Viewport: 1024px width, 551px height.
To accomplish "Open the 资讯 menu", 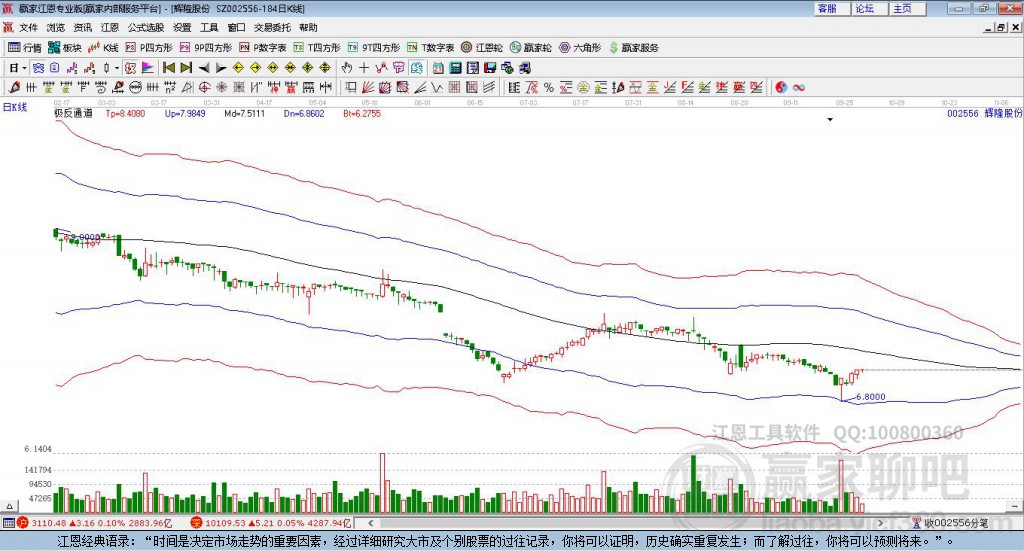I will click(x=82, y=27).
